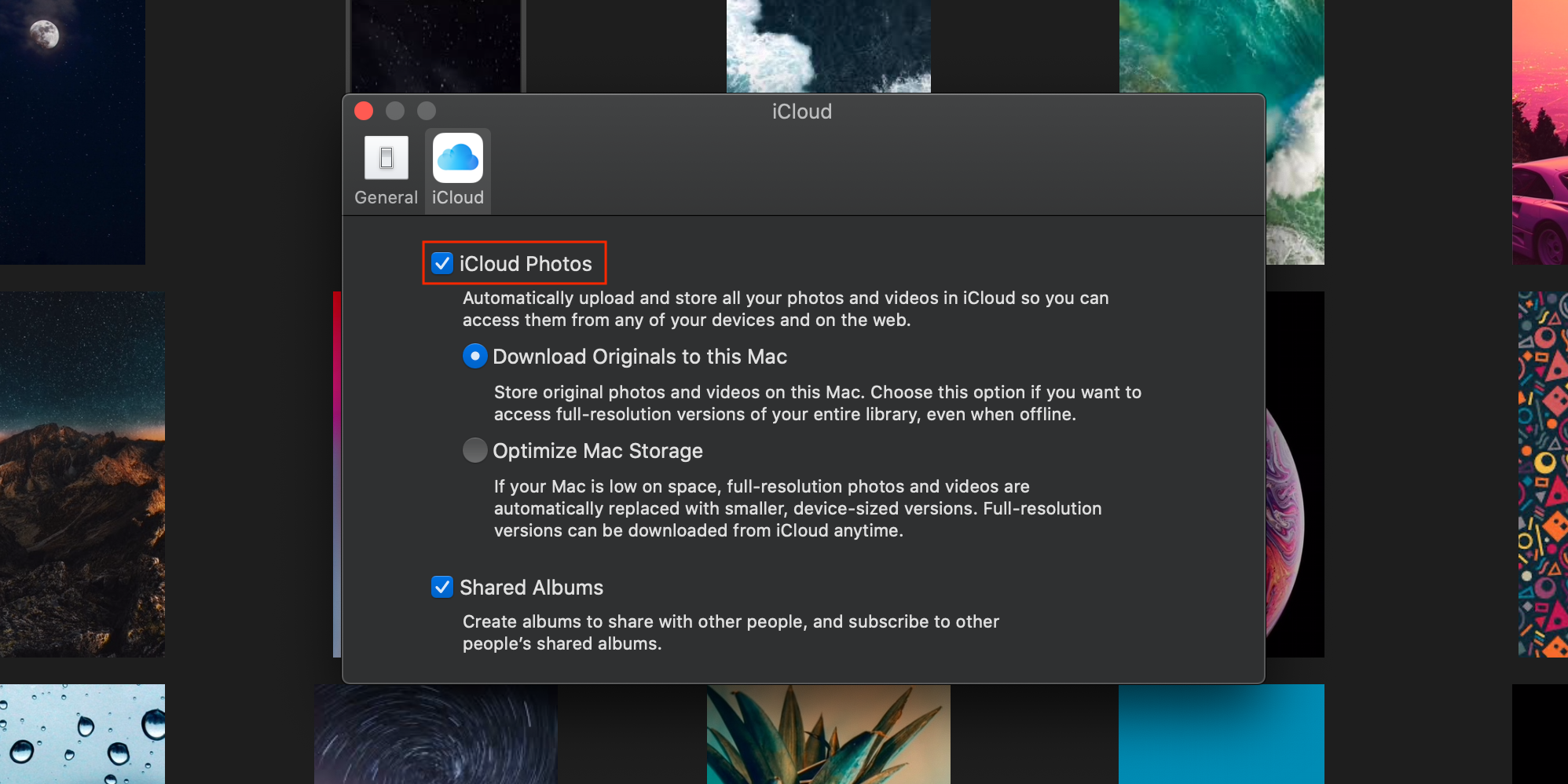Click the grayed-out minimize window button
1568x784 pixels.
click(395, 111)
